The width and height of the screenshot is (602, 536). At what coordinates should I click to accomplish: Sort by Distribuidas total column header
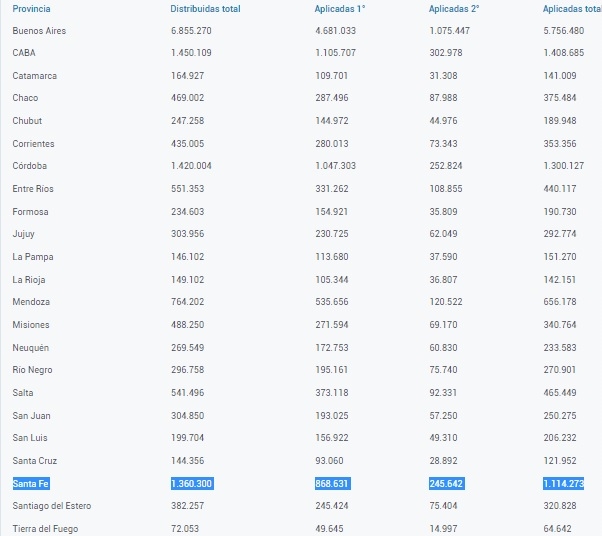coord(205,9)
